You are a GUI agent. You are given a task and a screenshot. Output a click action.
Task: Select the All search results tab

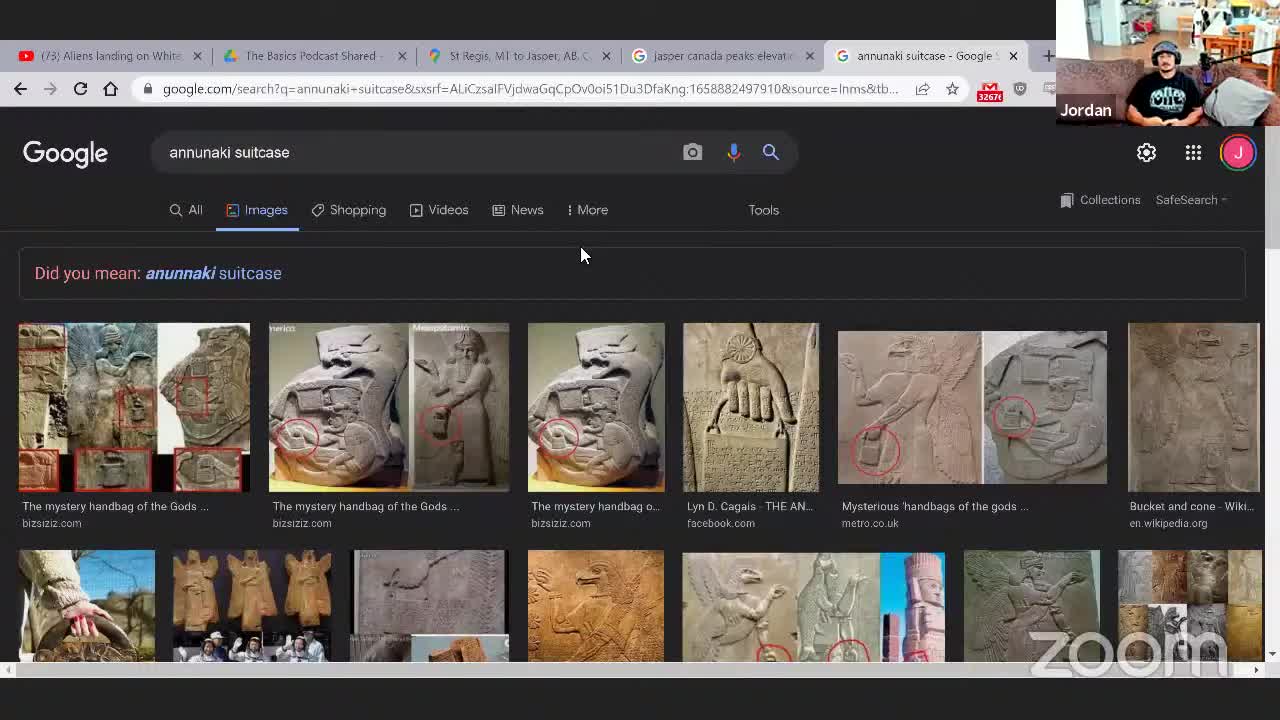[186, 210]
